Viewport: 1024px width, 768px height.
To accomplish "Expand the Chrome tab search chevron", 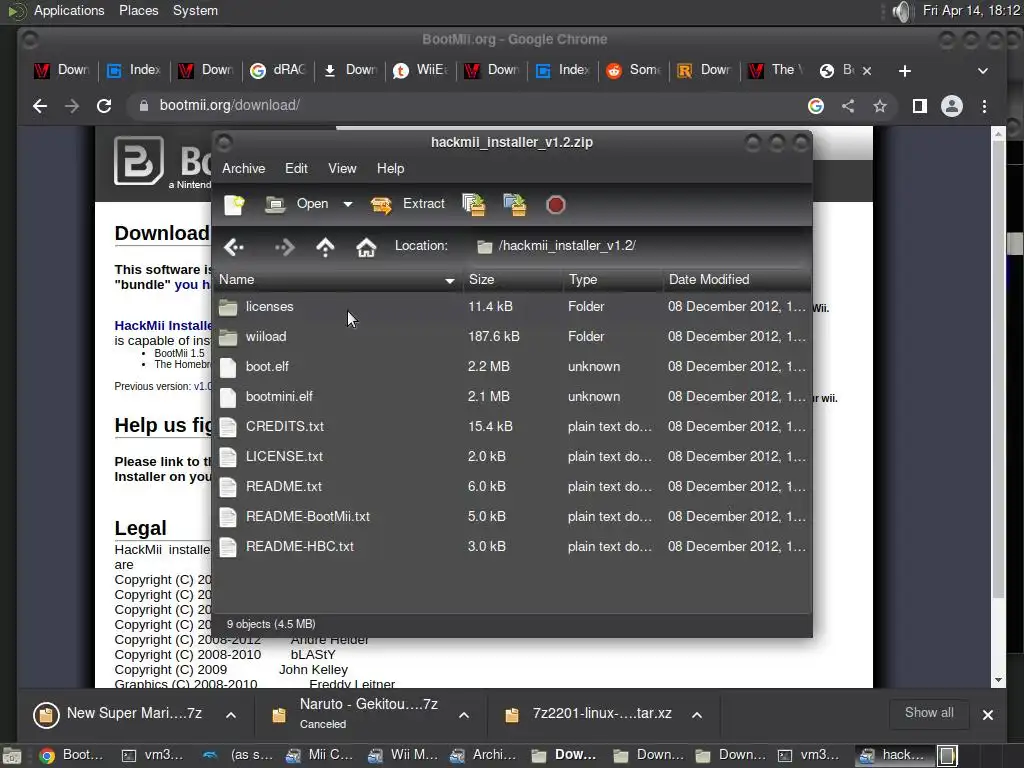I will pyautogui.click(x=983, y=71).
